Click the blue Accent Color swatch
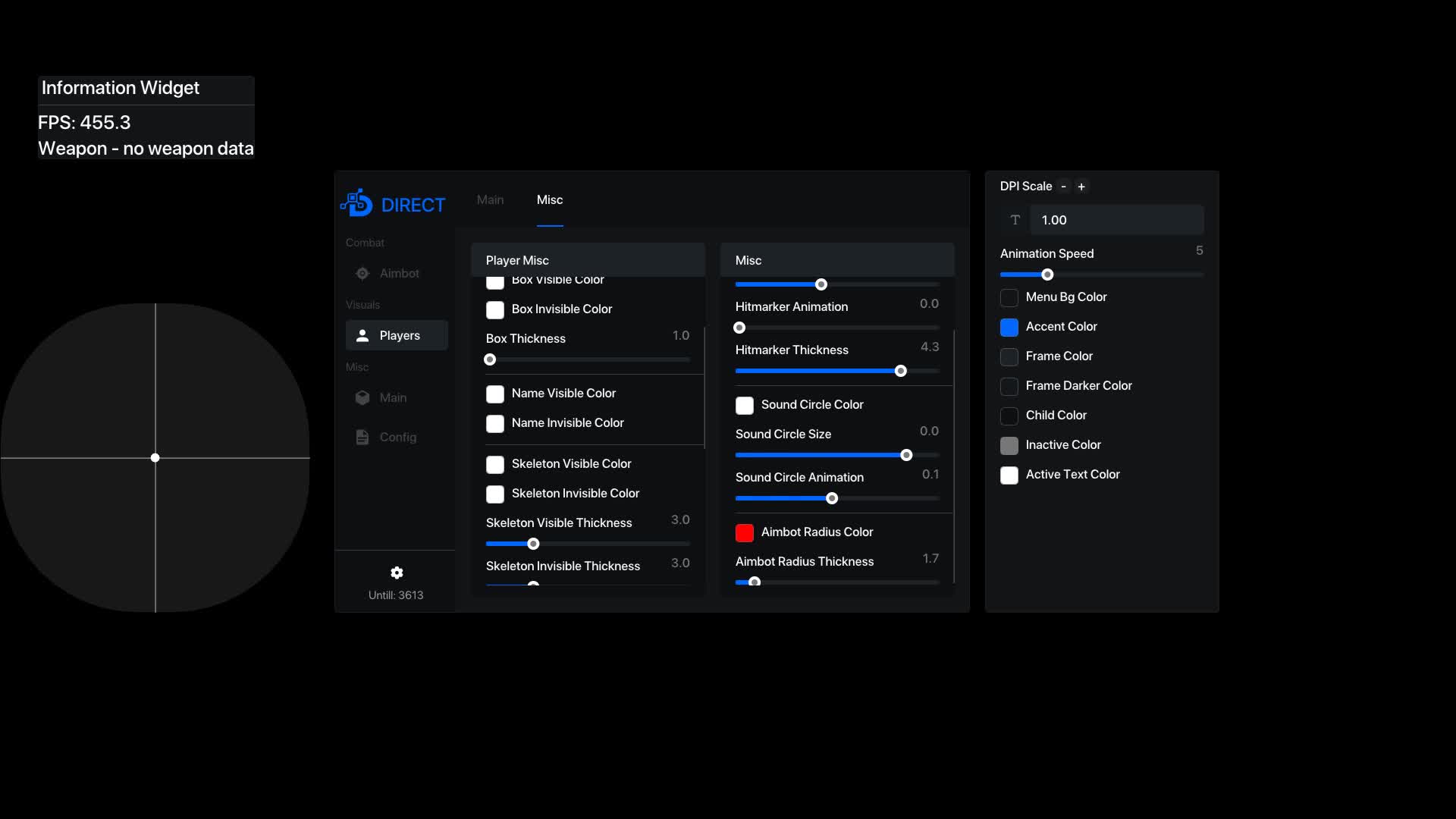The image size is (1456, 819). [1009, 327]
